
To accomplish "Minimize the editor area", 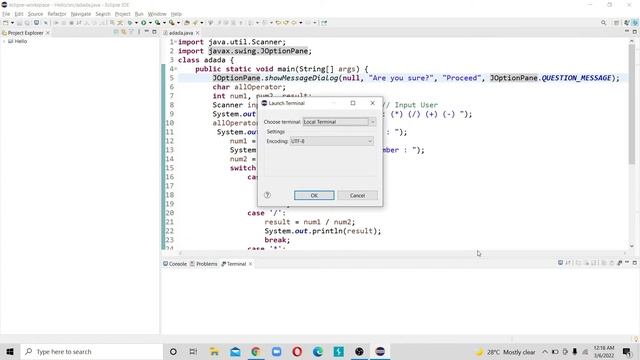I will pos(627,31).
